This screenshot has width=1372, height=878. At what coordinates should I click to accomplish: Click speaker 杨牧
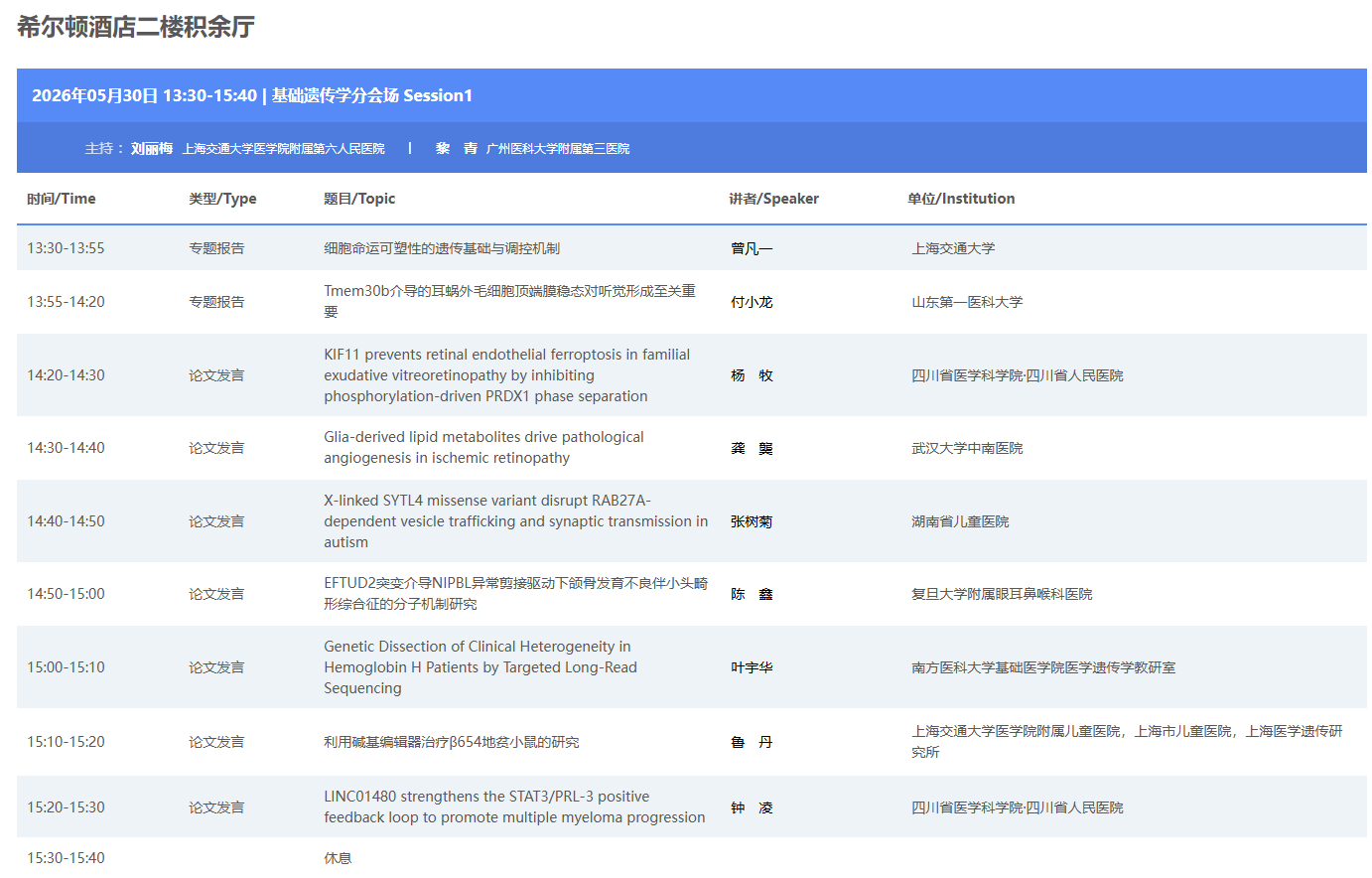(x=752, y=375)
